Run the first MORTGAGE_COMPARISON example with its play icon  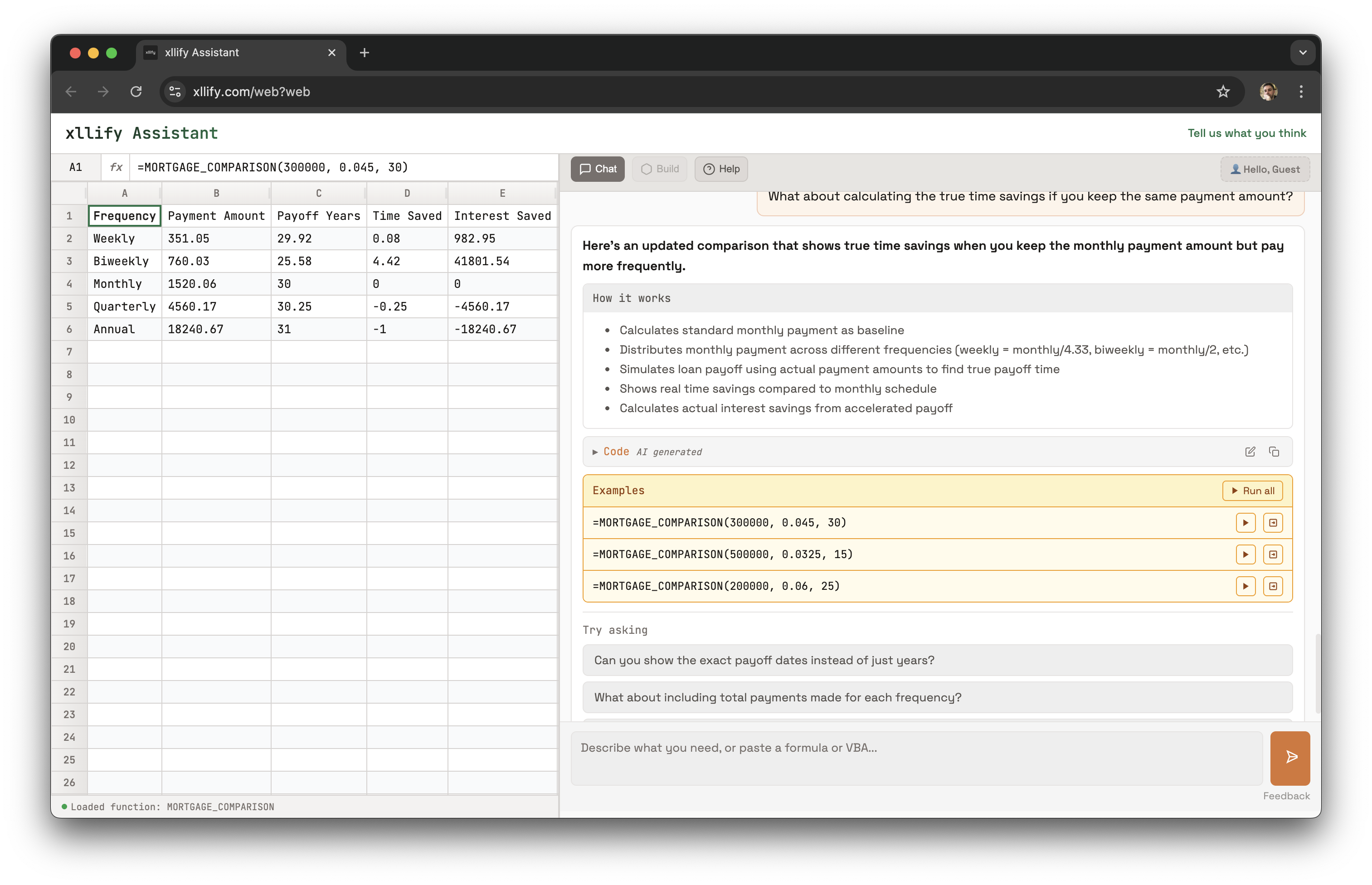[x=1246, y=522]
